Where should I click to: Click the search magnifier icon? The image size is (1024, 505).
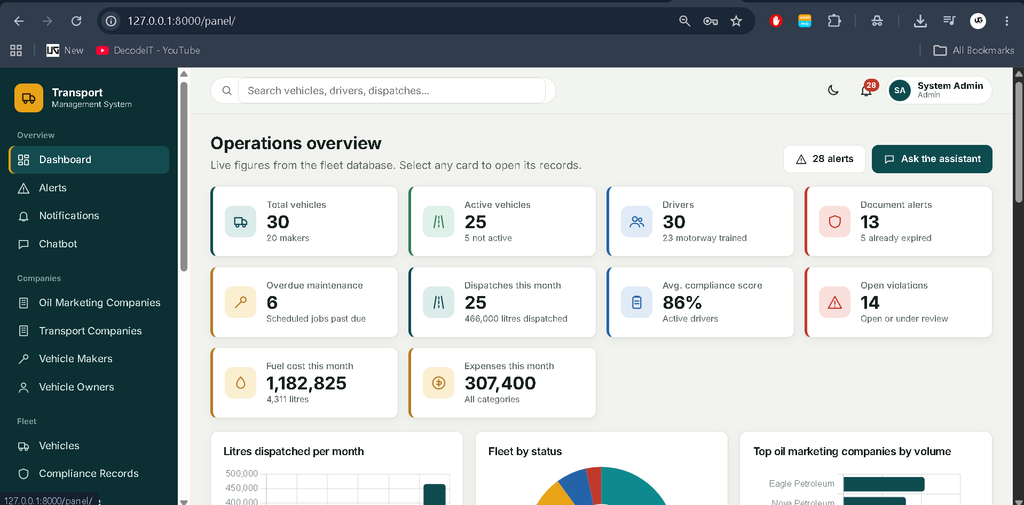tap(227, 91)
